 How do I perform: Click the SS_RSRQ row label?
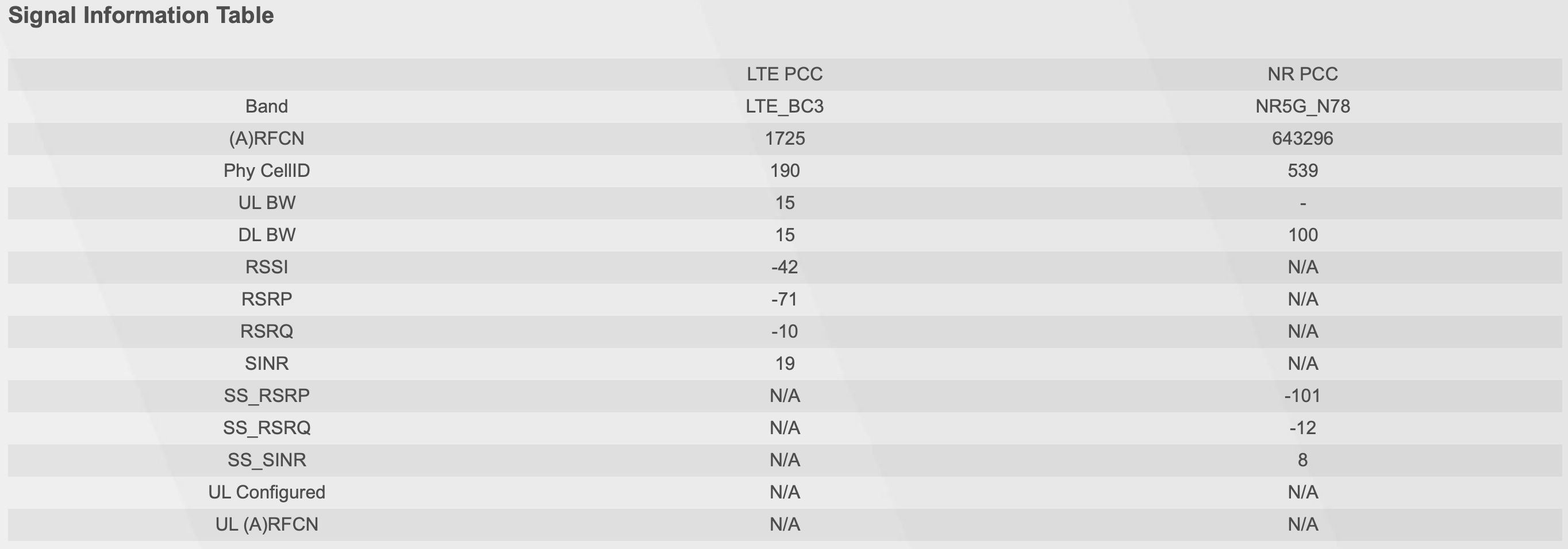tap(267, 428)
